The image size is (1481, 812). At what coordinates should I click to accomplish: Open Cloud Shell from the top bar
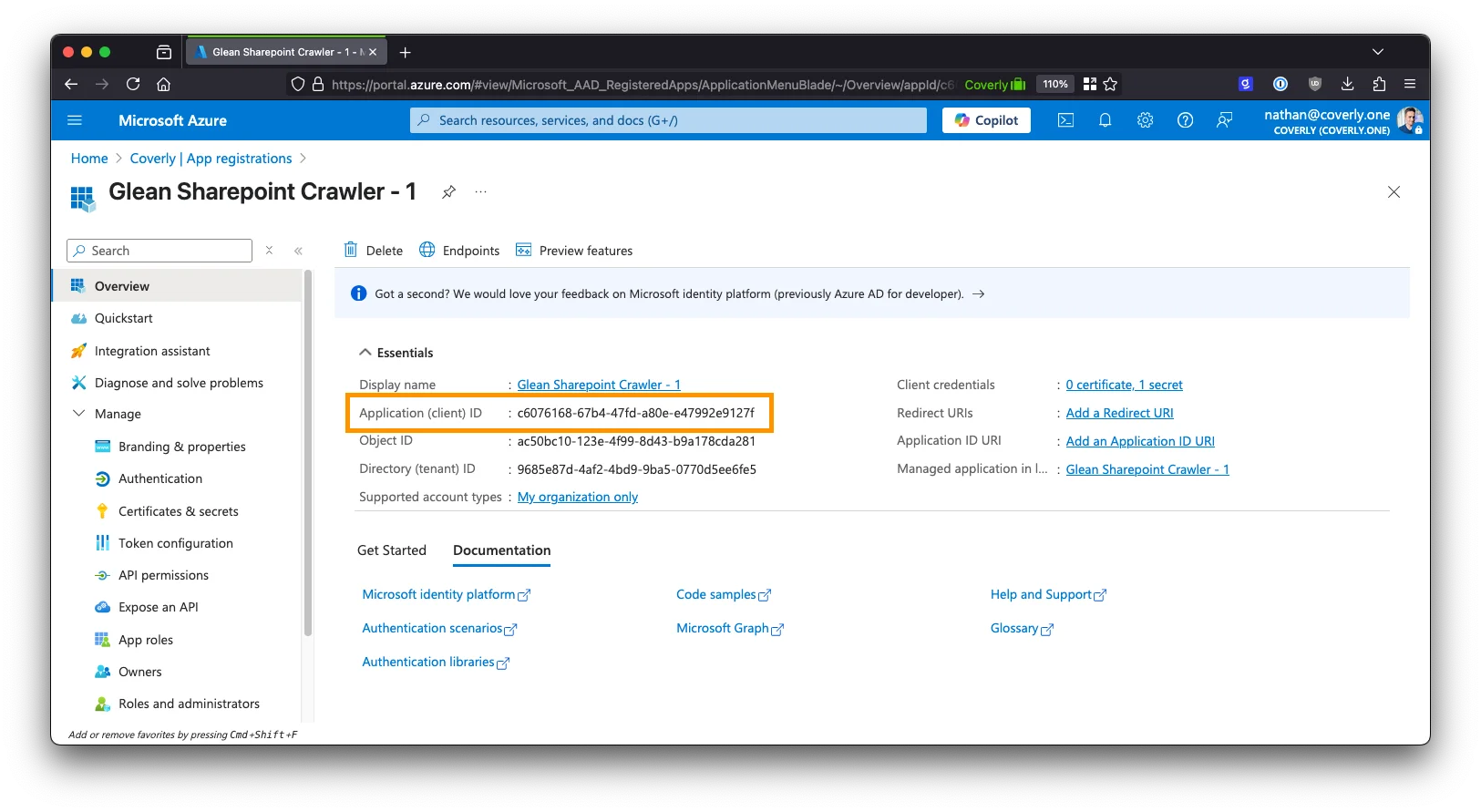(1065, 120)
